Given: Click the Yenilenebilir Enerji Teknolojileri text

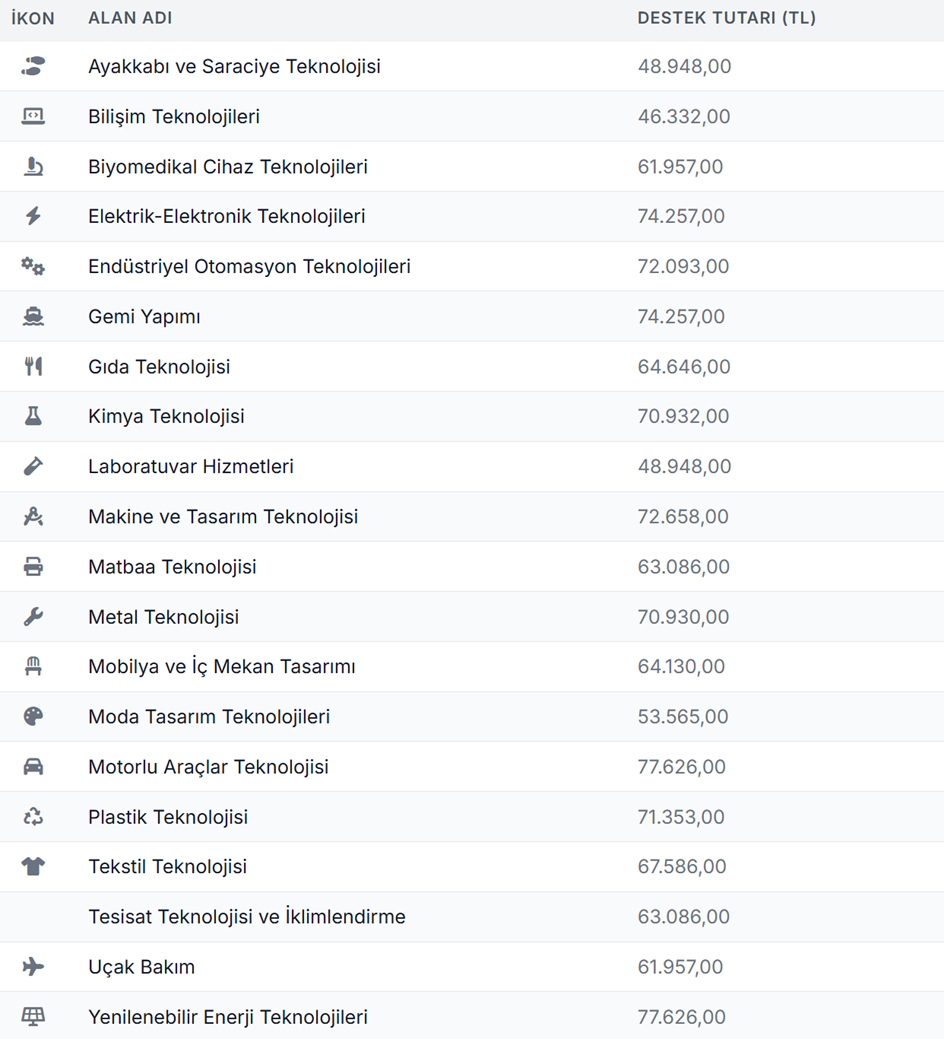Looking at the screenshot, I should click(x=228, y=1017).
